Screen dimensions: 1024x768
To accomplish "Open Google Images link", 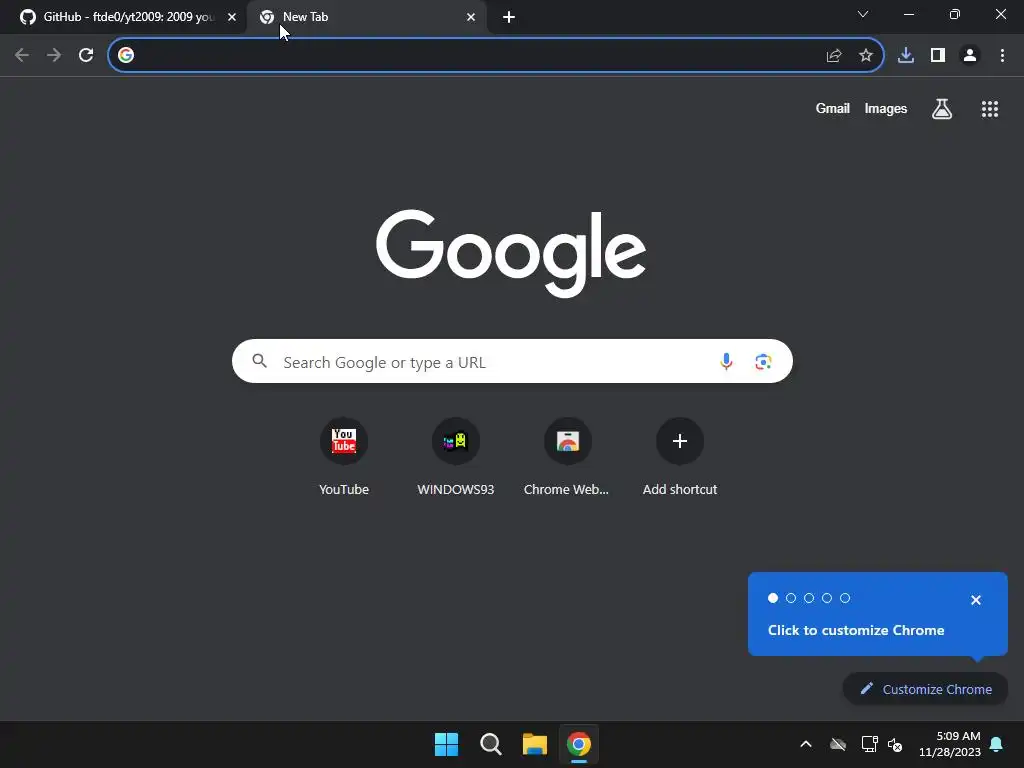I will point(886,108).
